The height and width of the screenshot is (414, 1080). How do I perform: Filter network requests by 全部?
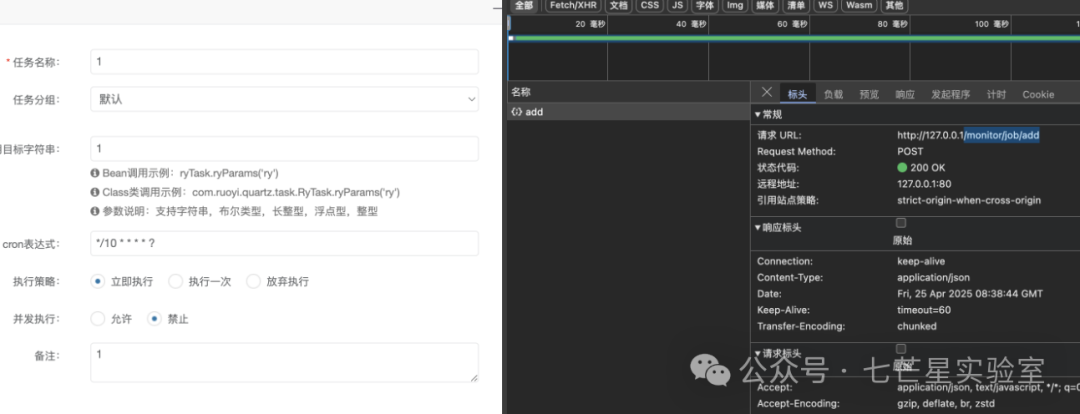coord(524,6)
